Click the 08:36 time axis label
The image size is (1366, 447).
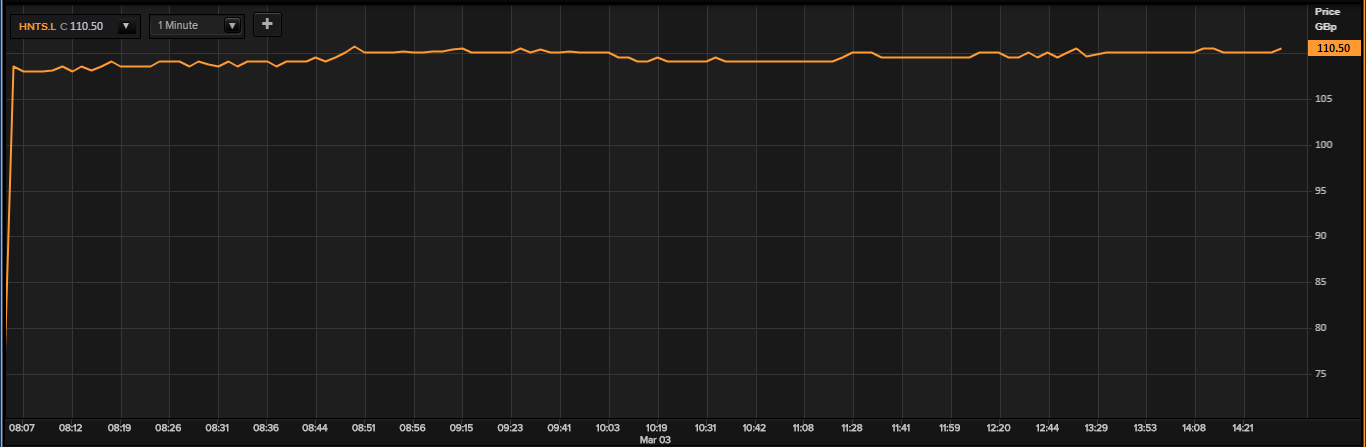266,427
